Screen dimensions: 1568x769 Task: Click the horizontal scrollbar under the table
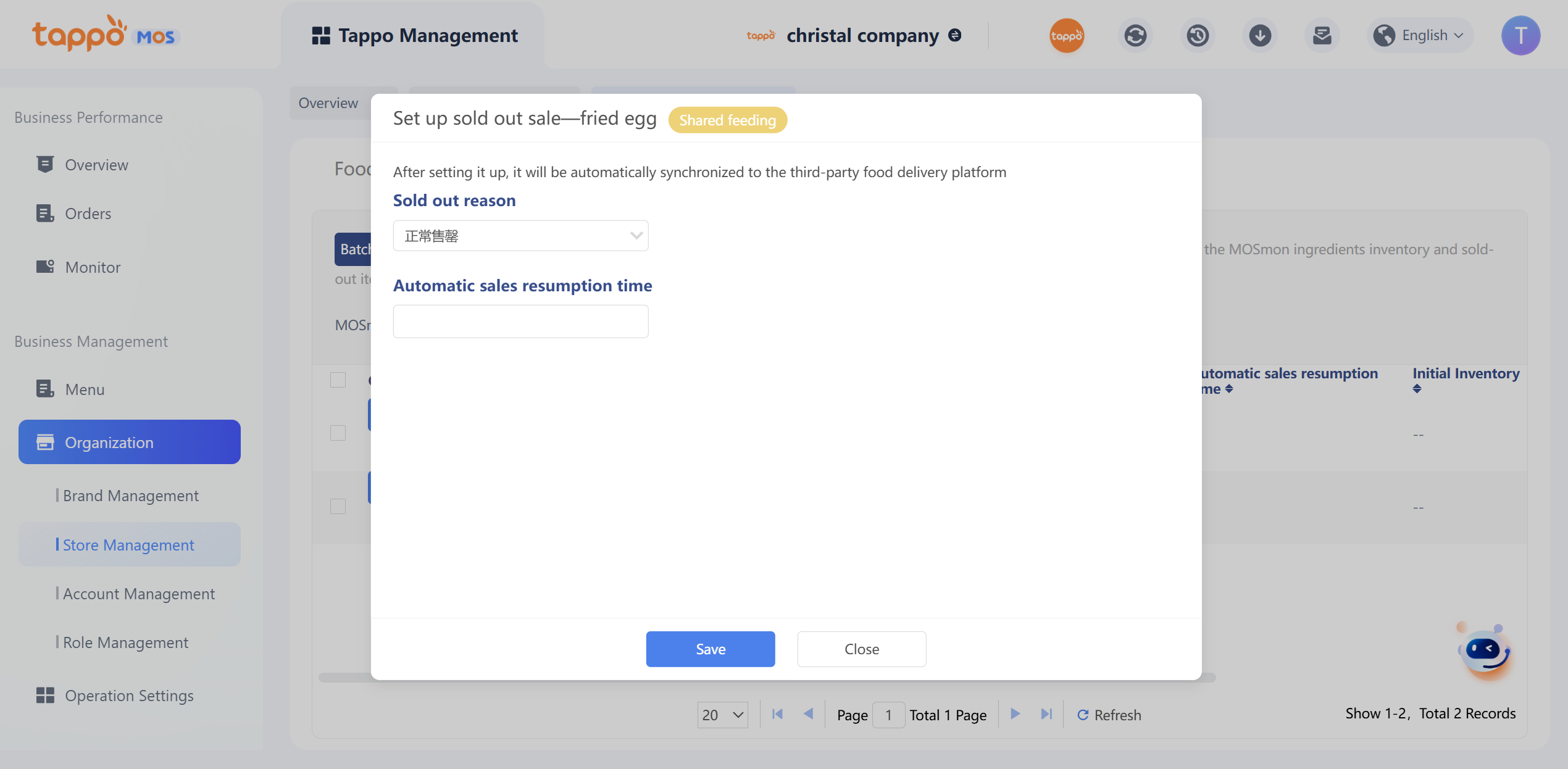coord(344,678)
